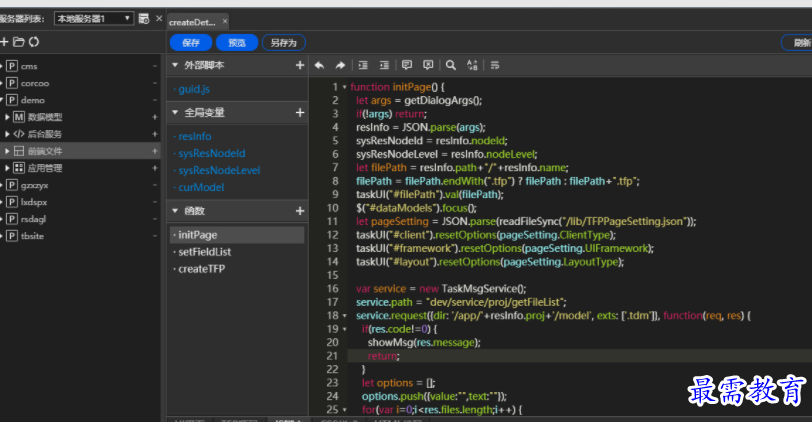Click the code icon of 后台服务
Image resolution: width=812 pixels, height=422 pixels.
[19, 134]
